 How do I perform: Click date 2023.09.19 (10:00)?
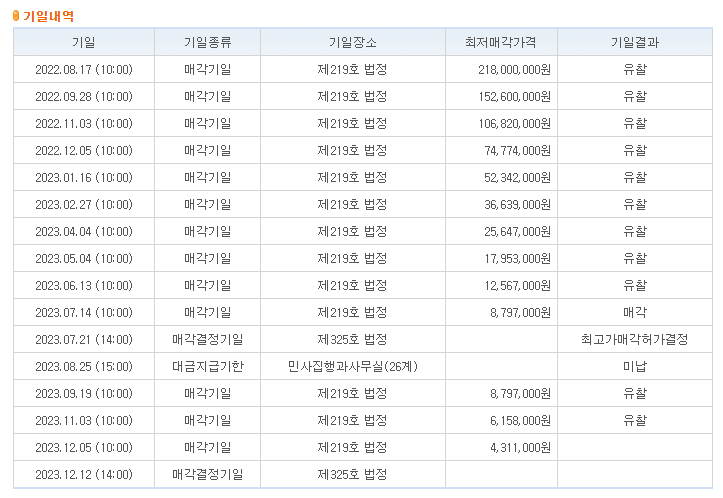coord(84,393)
